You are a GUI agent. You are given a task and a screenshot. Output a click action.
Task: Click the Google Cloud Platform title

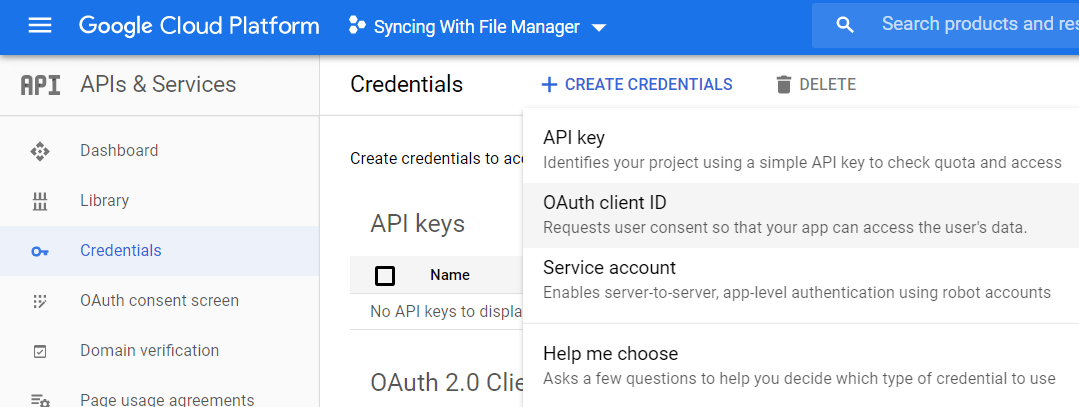199,26
